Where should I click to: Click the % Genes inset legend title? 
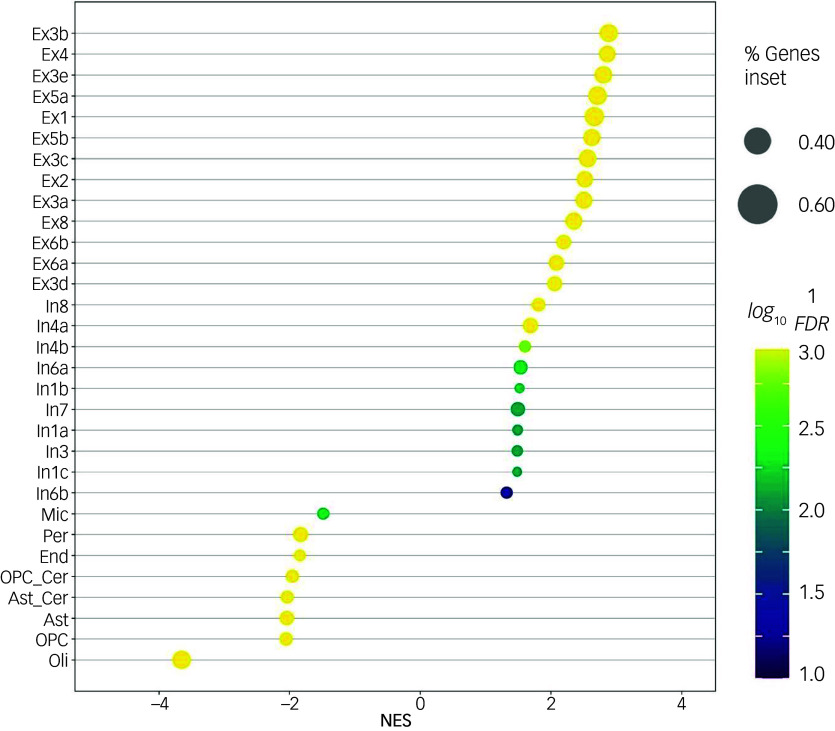coord(781,65)
